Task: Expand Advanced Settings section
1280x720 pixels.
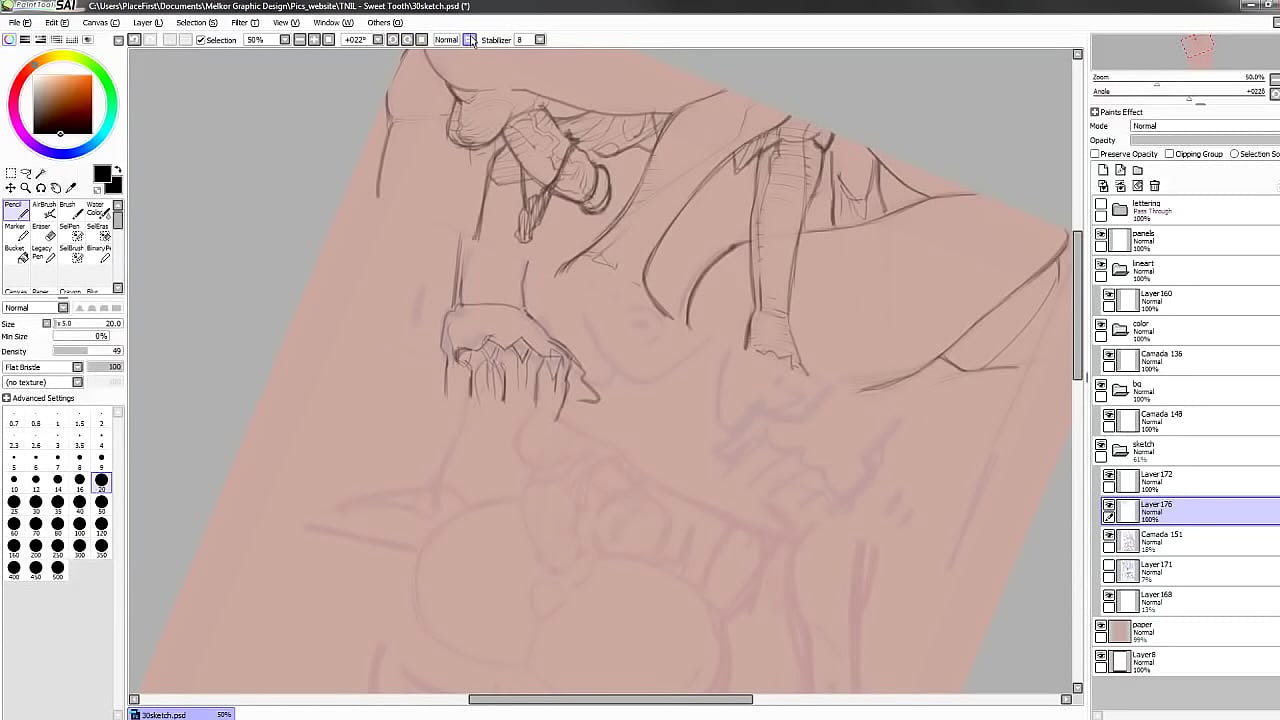Action: coord(7,398)
